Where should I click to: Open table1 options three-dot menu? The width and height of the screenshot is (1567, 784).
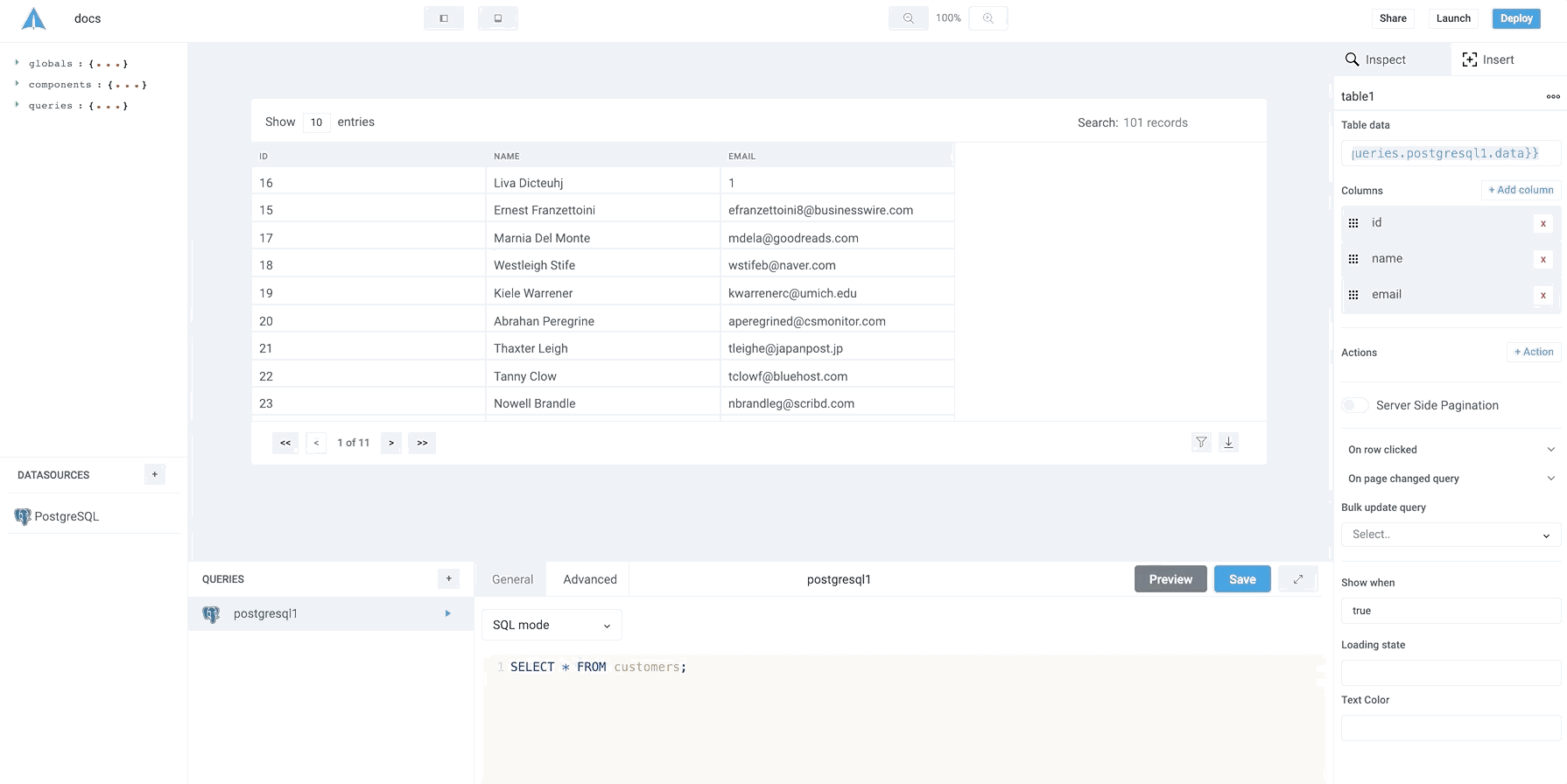pos(1552,96)
